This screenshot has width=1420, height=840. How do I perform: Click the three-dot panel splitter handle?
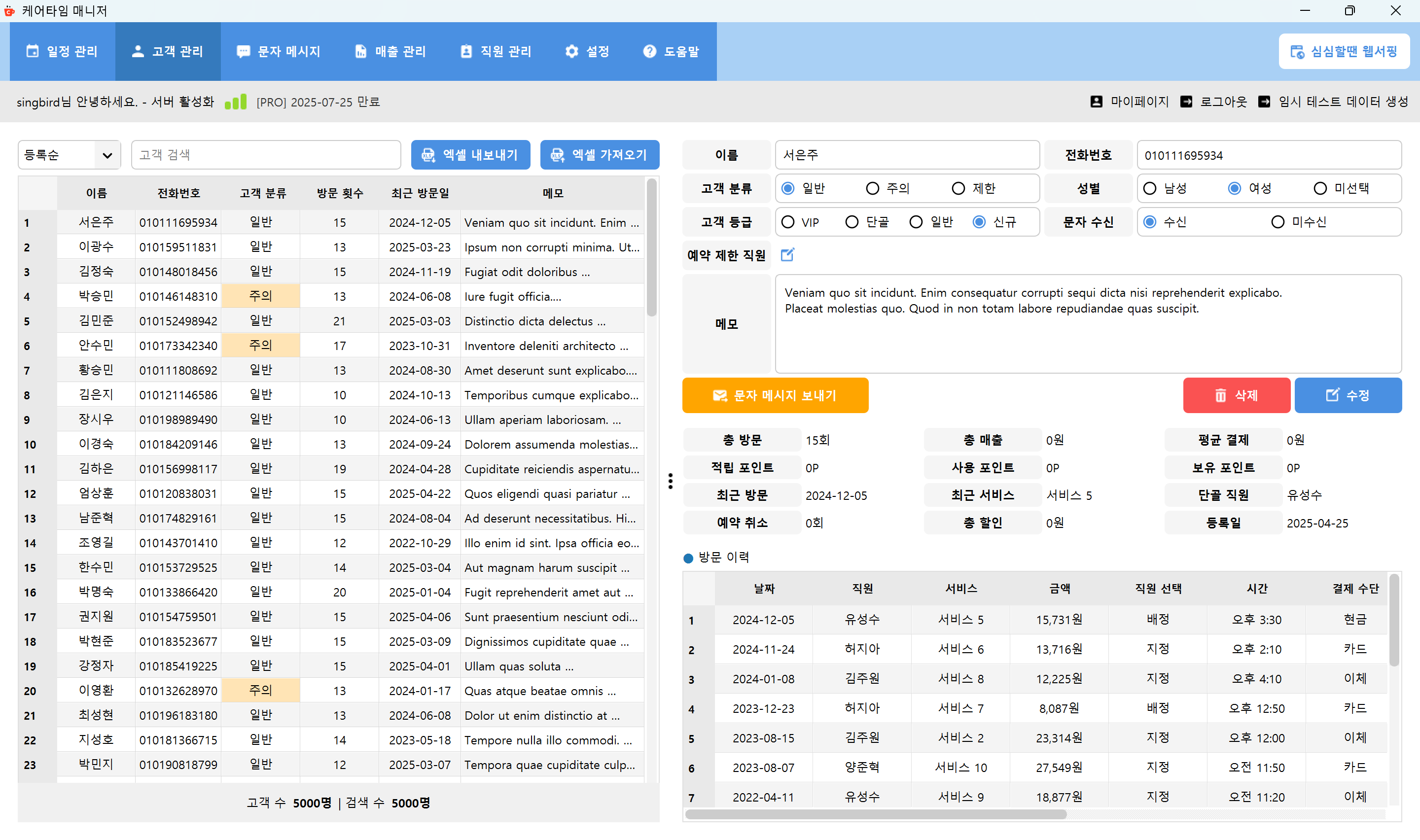tap(671, 481)
